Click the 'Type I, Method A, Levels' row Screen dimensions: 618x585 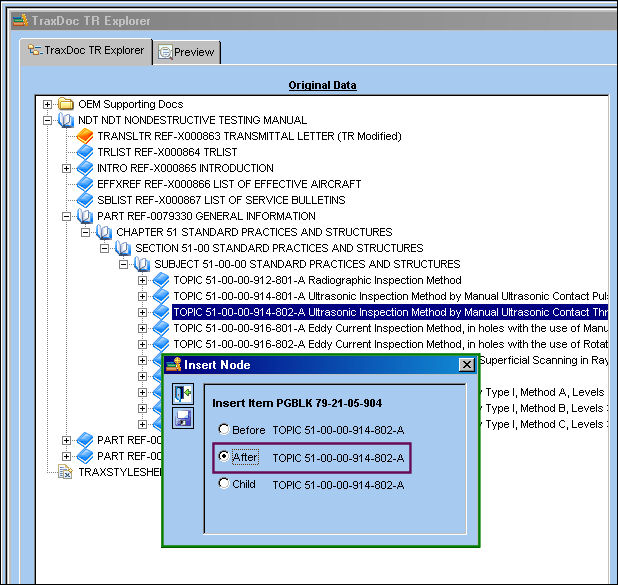pos(544,392)
